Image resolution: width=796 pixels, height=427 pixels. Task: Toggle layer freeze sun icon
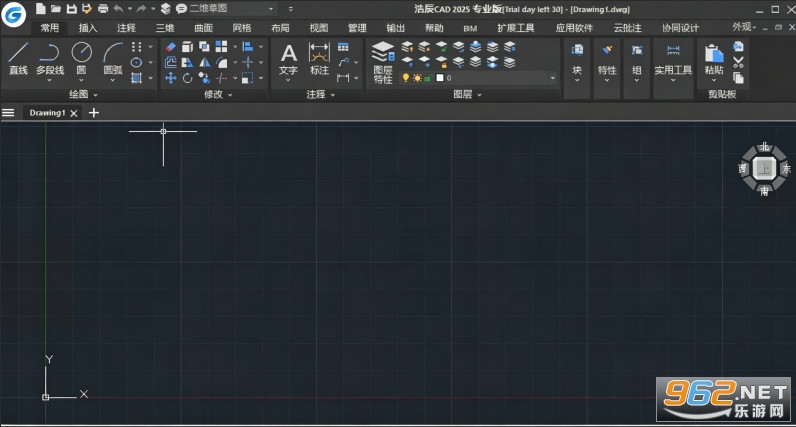click(417, 78)
